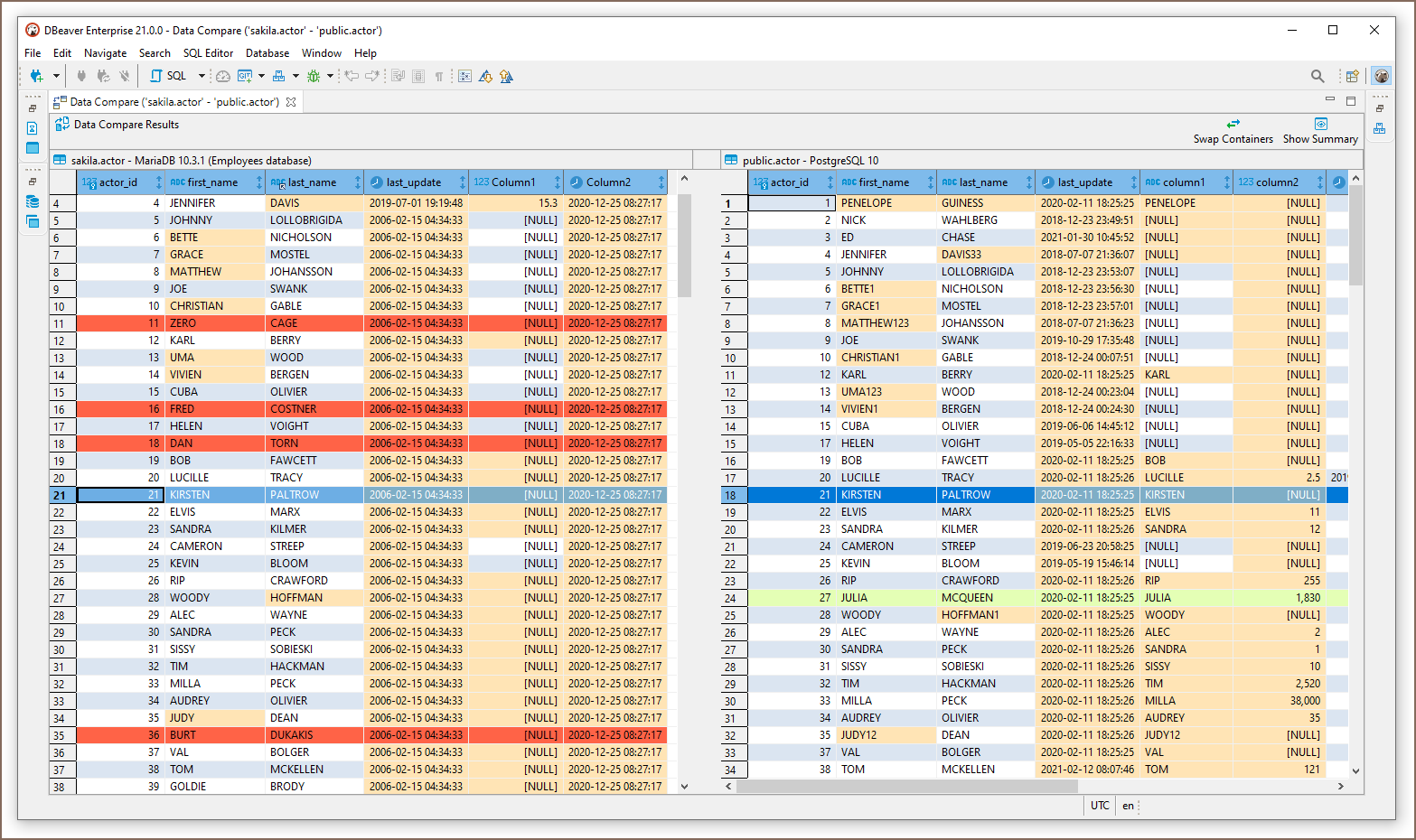This screenshot has height=840, width=1416.
Task: Open the Window menu
Action: pos(322,53)
